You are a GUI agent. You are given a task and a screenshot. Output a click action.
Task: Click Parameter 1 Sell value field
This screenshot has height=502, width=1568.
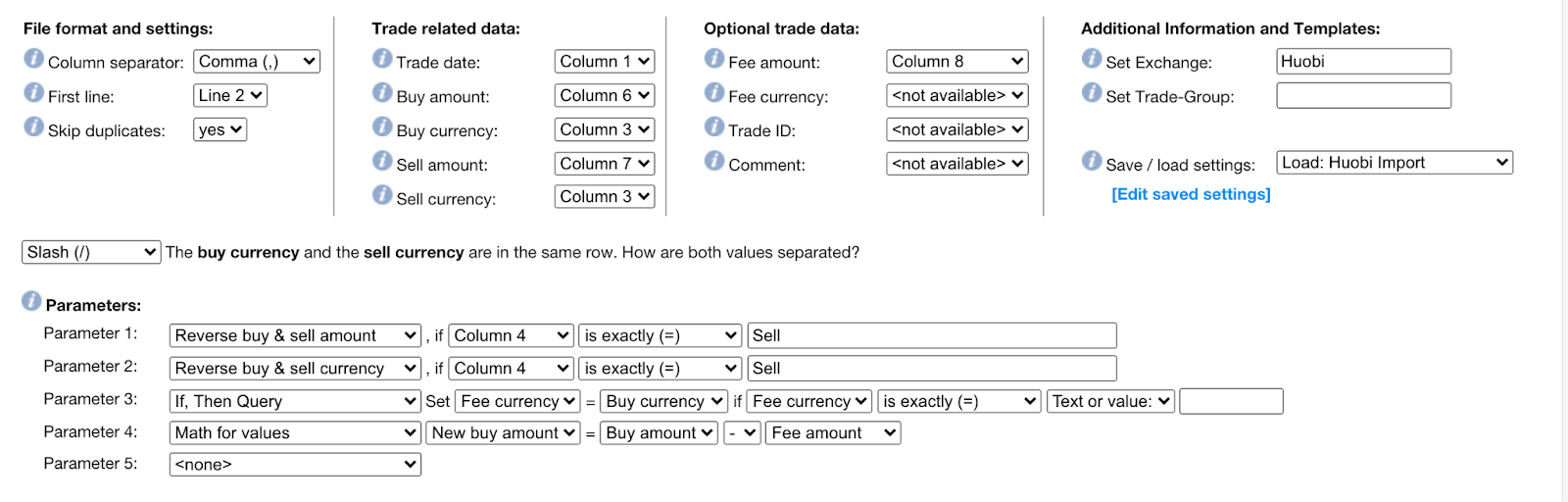pos(931,336)
